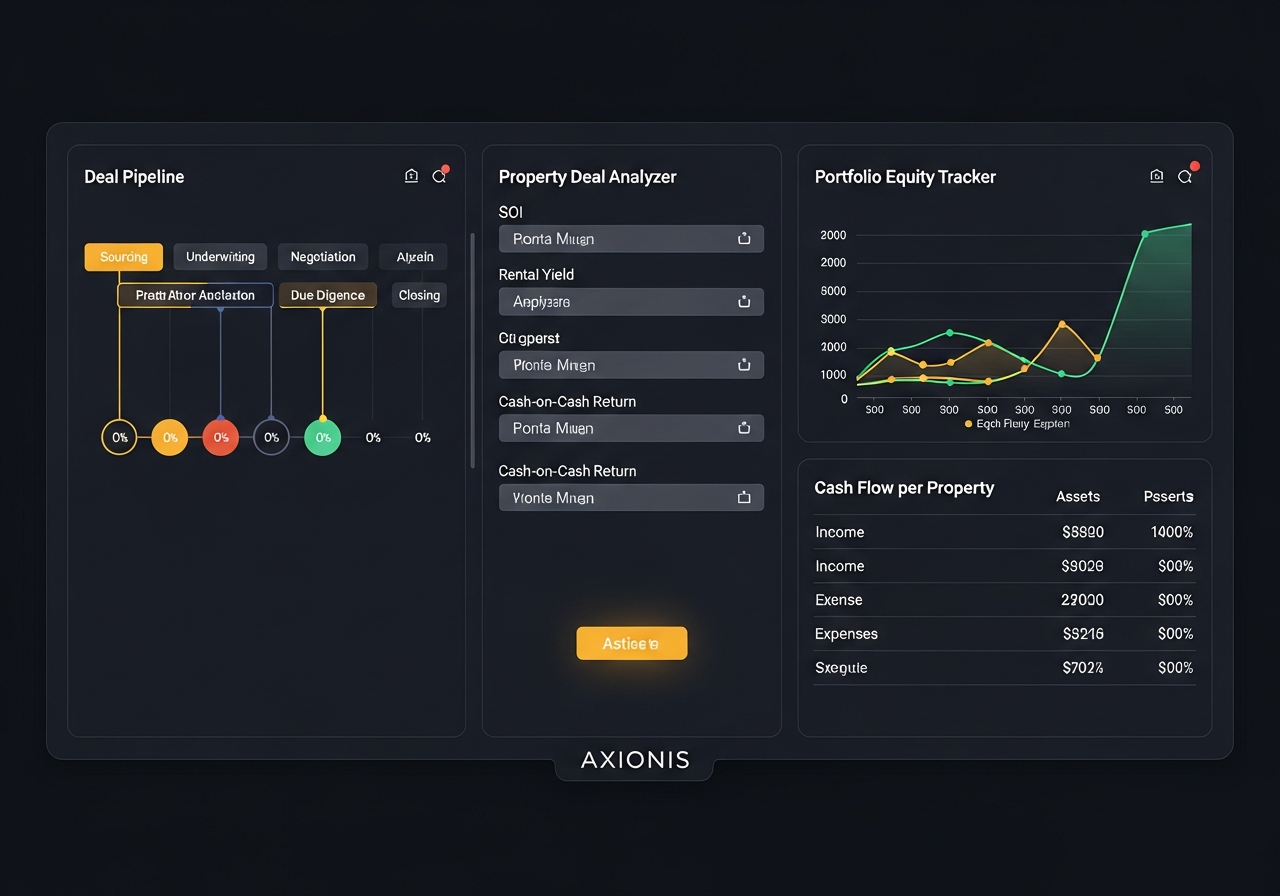Click the share icon in the Rental Yield field

pyautogui.click(x=744, y=301)
